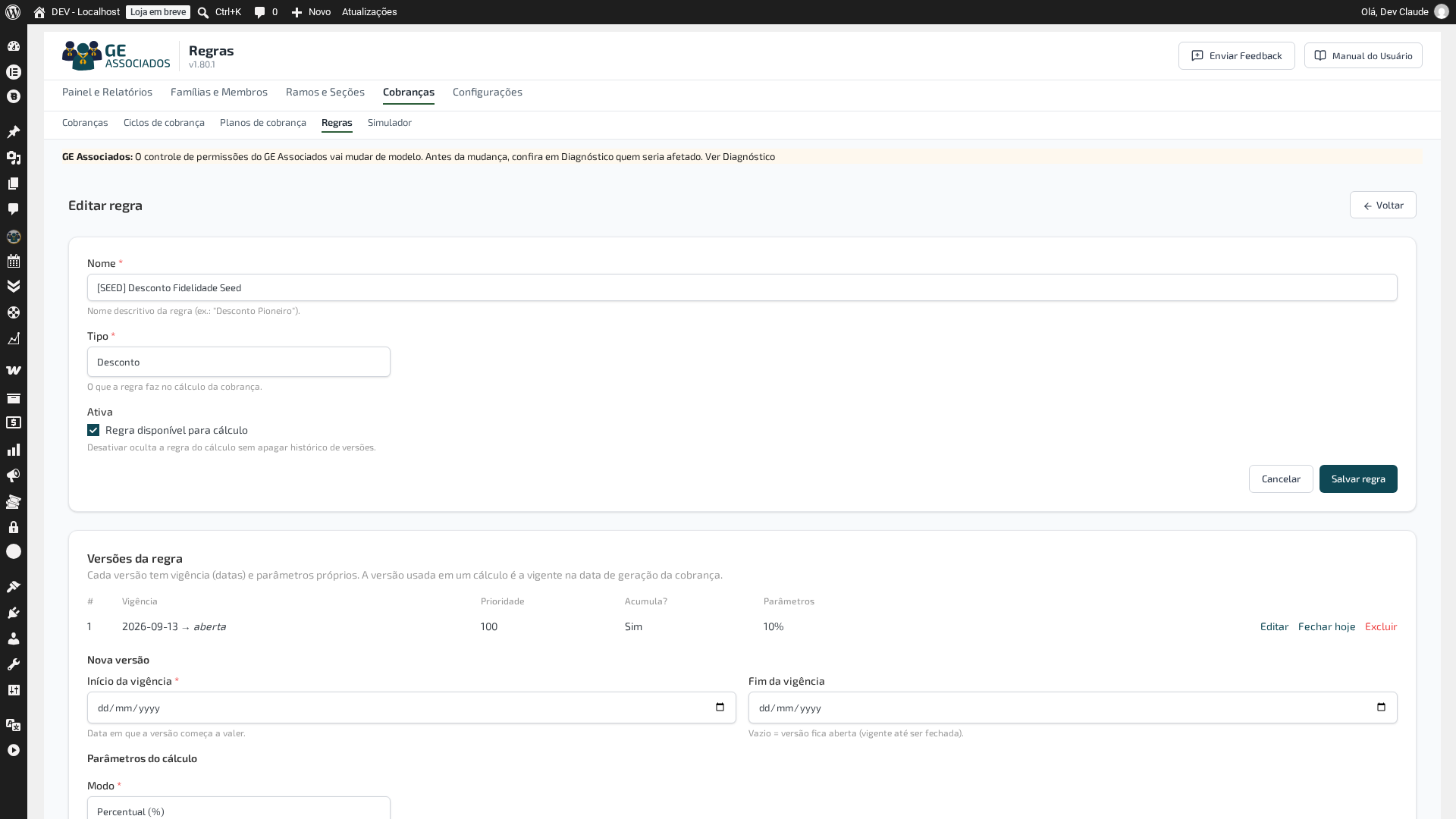
Task: Open Posts pushpin icon in sidebar
Action: [14, 132]
